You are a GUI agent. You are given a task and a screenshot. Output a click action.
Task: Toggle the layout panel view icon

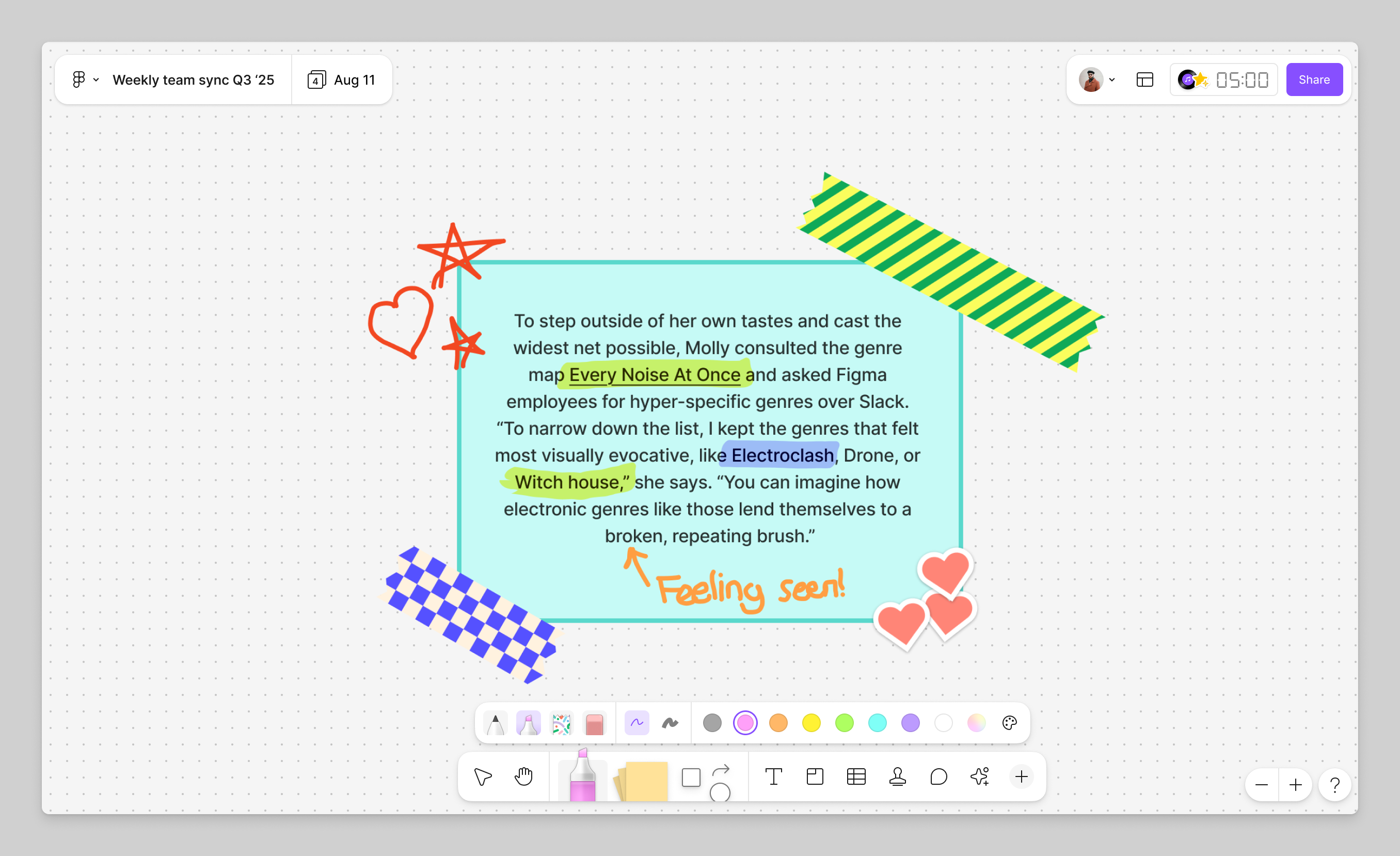pyautogui.click(x=1144, y=80)
